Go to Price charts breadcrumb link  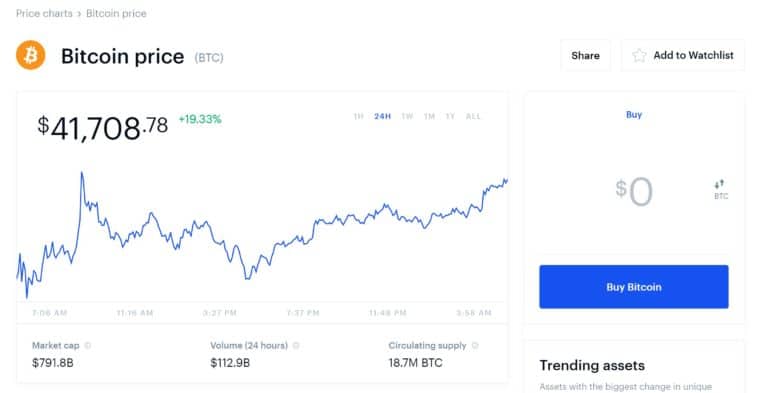44,14
